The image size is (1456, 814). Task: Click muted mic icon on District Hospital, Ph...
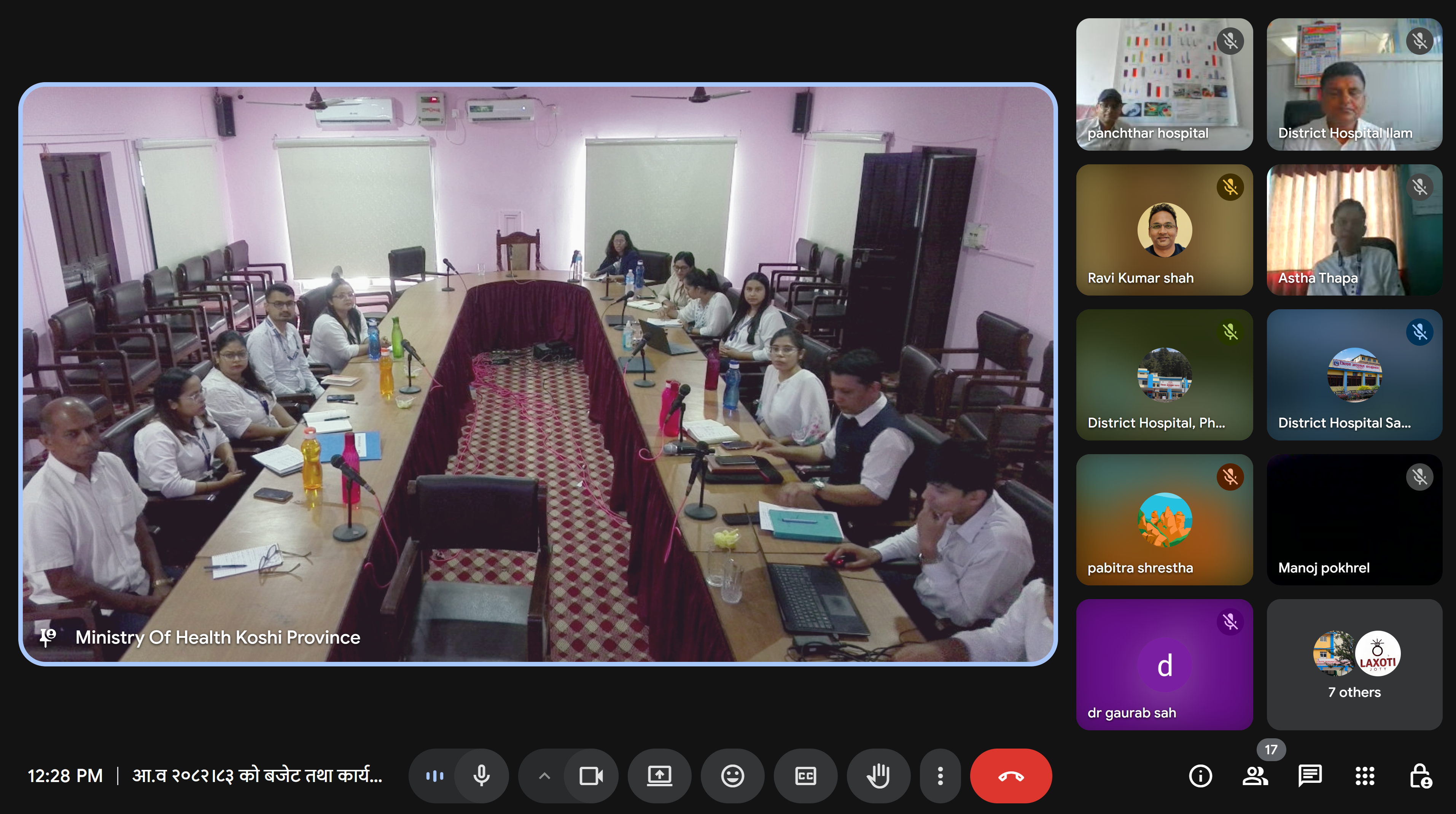[x=1230, y=332]
